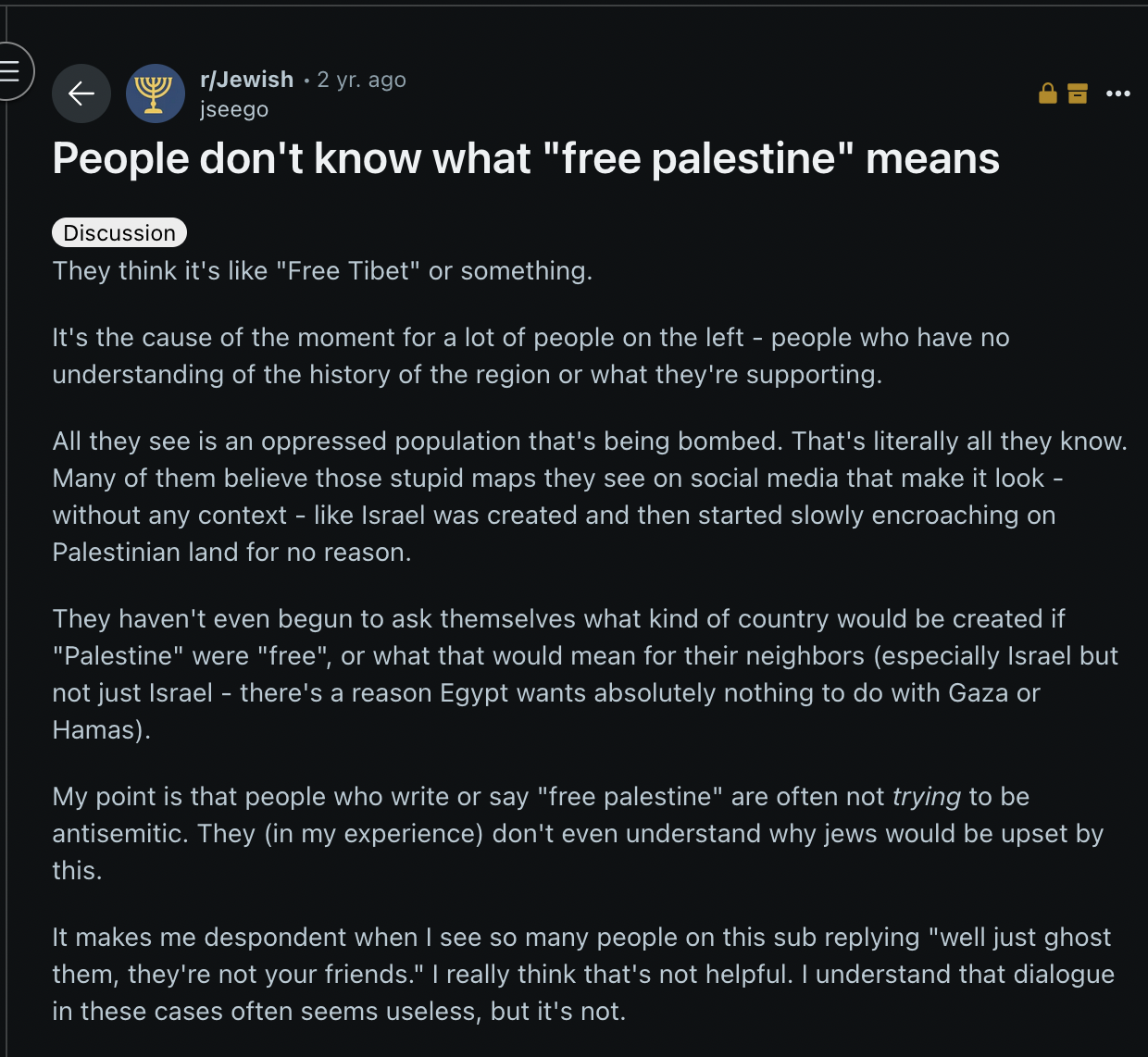
Task: Click the r/Jewish menorah avatar
Action: [156, 93]
